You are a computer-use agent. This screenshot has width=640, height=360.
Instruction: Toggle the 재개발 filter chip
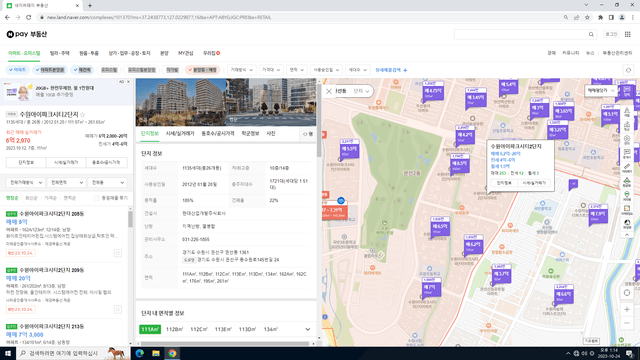point(172,70)
